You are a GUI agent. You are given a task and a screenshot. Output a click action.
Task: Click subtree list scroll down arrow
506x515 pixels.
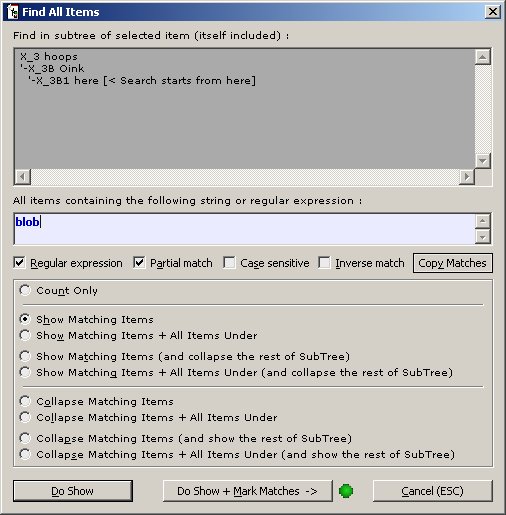482,161
